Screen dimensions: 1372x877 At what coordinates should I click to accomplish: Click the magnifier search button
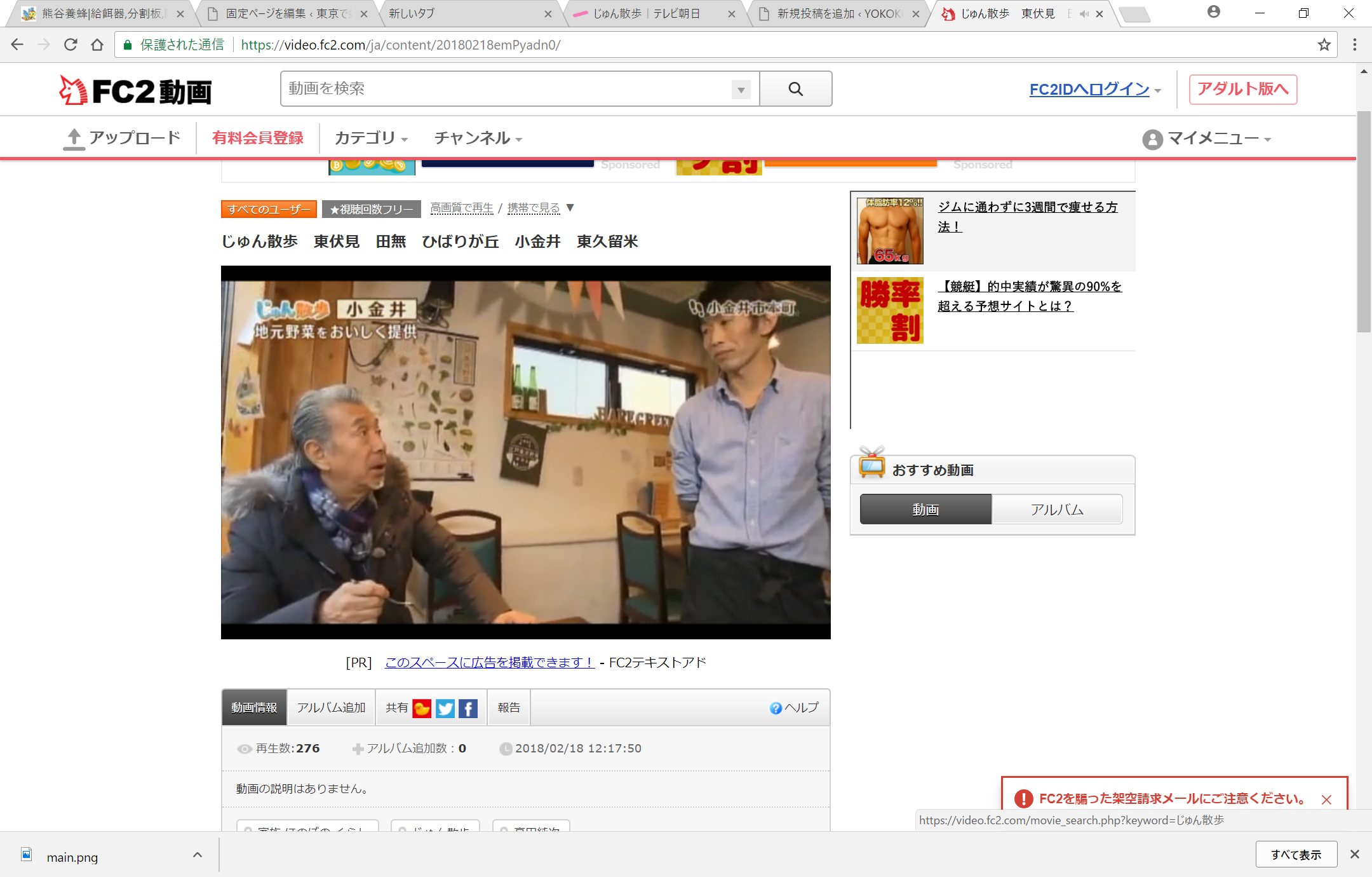click(796, 89)
